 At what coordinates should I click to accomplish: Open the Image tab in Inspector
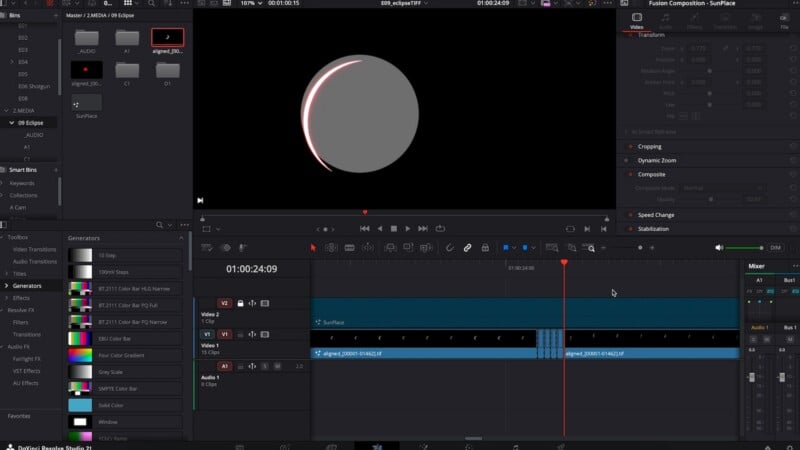click(x=756, y=21)
